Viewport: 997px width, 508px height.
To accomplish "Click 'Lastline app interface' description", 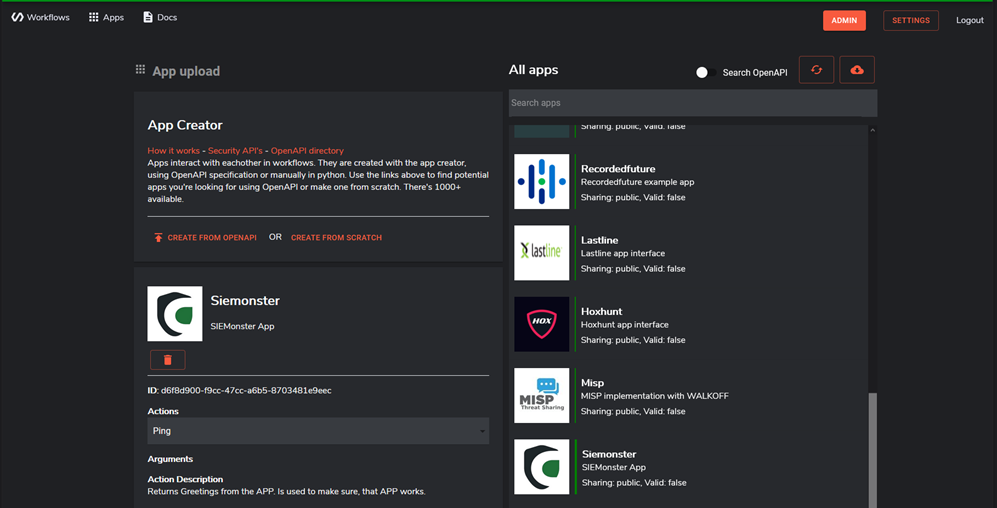I will (623, 254).
